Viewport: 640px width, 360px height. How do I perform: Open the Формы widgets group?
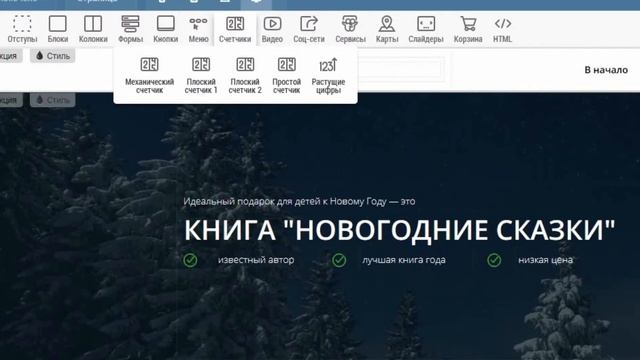(130, 29)
